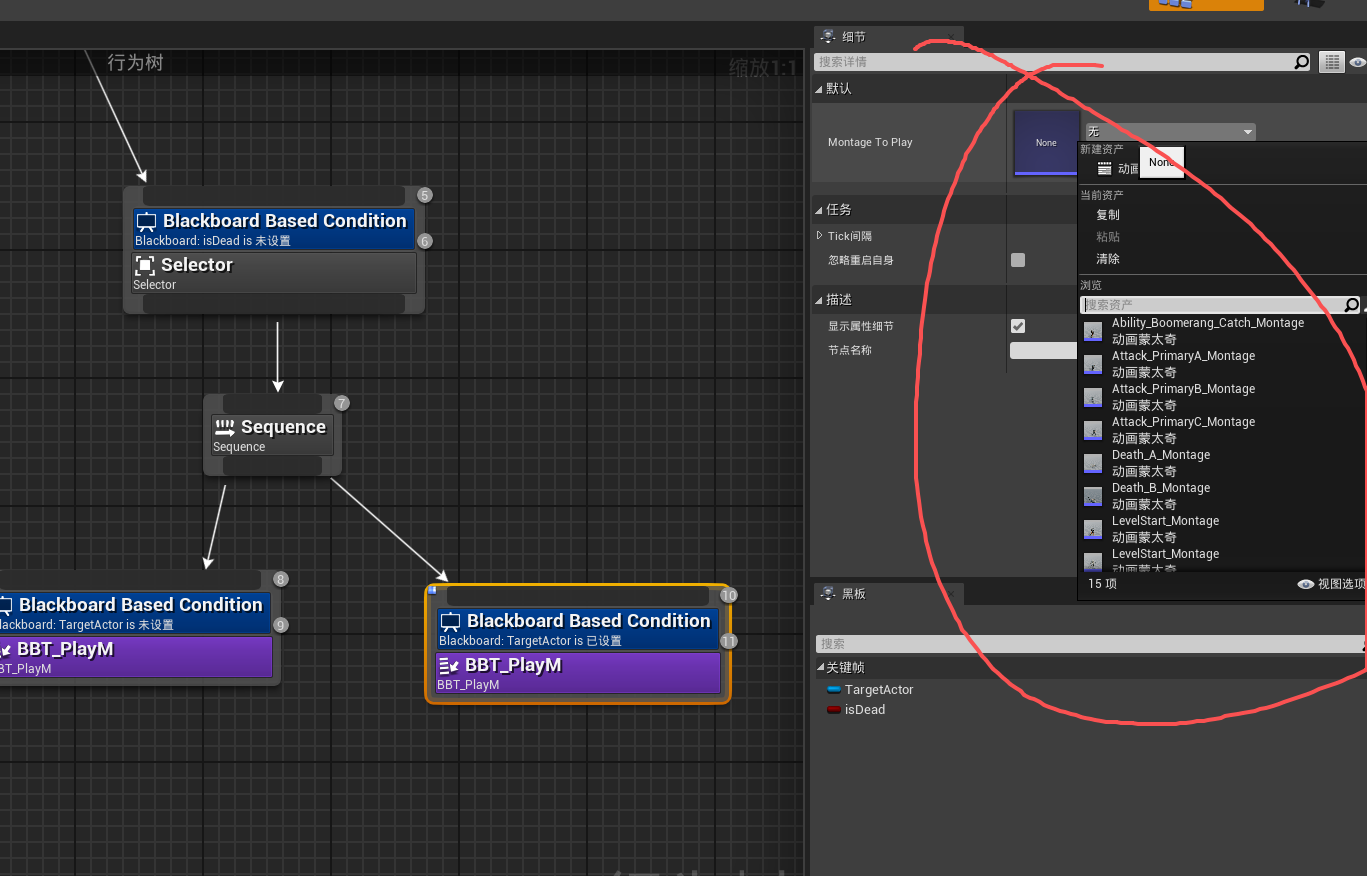Click the BBT_PlayM task icon in the highlighted node
The height and width of the screenshot is (876, 1367).
(x=448, y=666)
